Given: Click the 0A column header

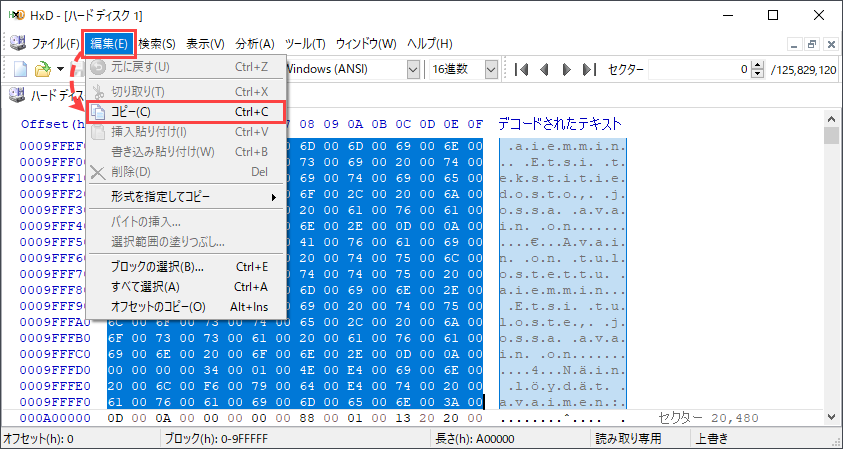Looking at the screenshot, I should click(x=355, y=124).
